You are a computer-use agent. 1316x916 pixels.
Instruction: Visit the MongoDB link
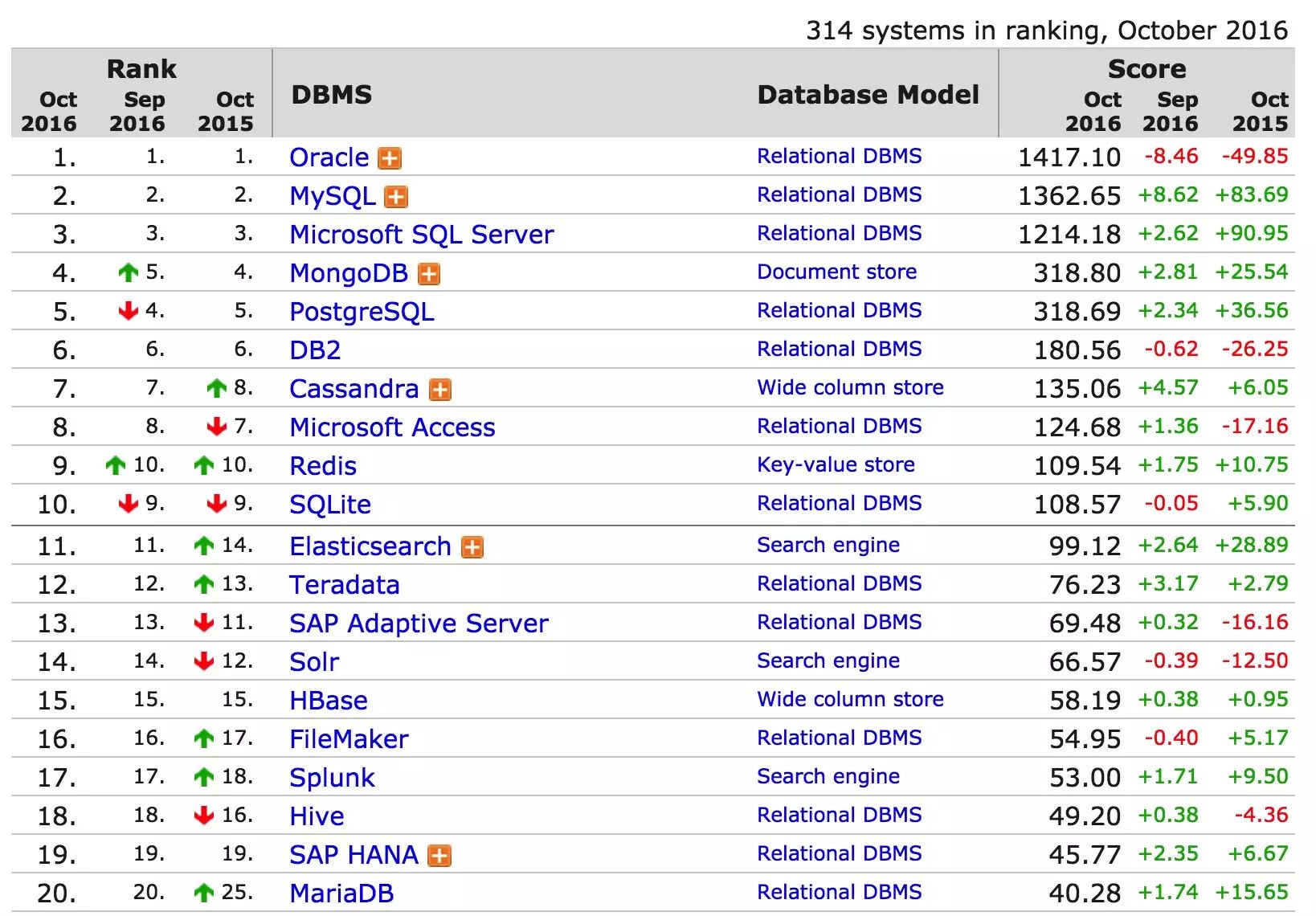[x=349, y=273]
